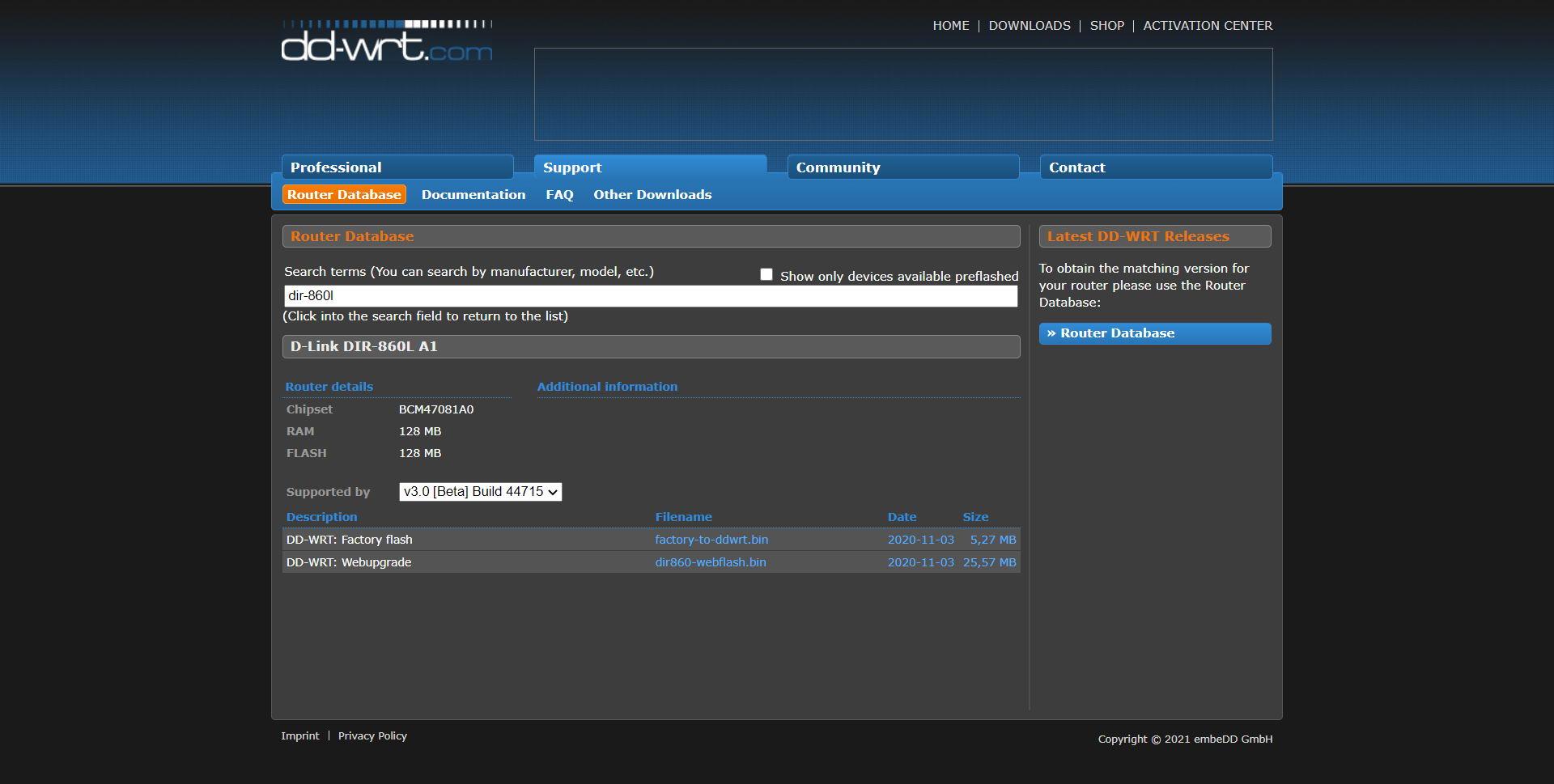Click the Webupgrade date 2020-11-03
Image resolution: width=1554 pixels, height=784 pixels.
[x=920, y=562]
